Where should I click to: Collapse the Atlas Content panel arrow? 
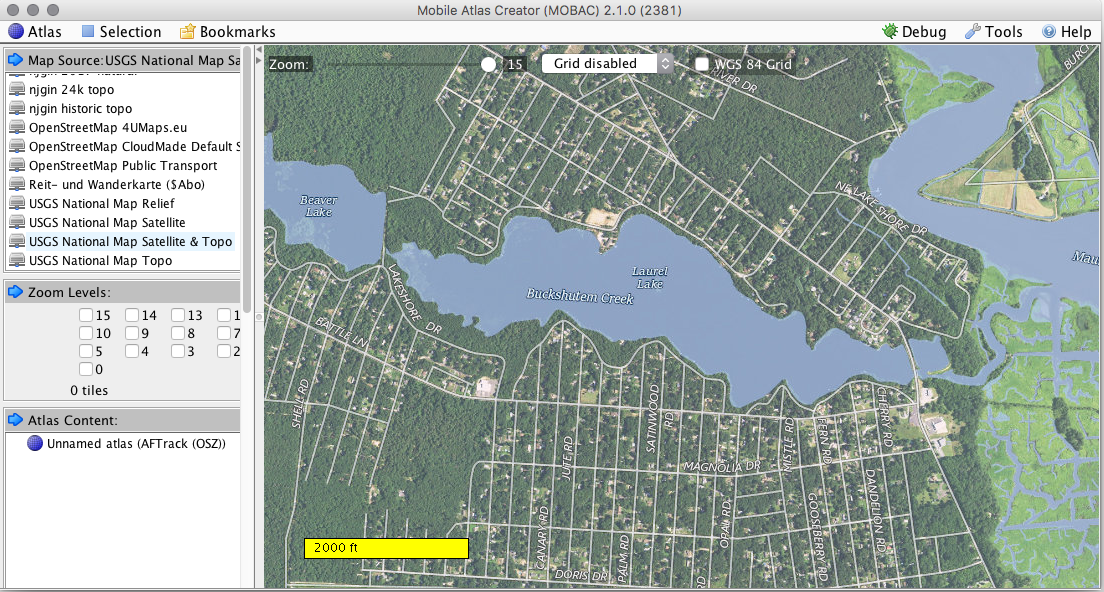tap(15, 420)
